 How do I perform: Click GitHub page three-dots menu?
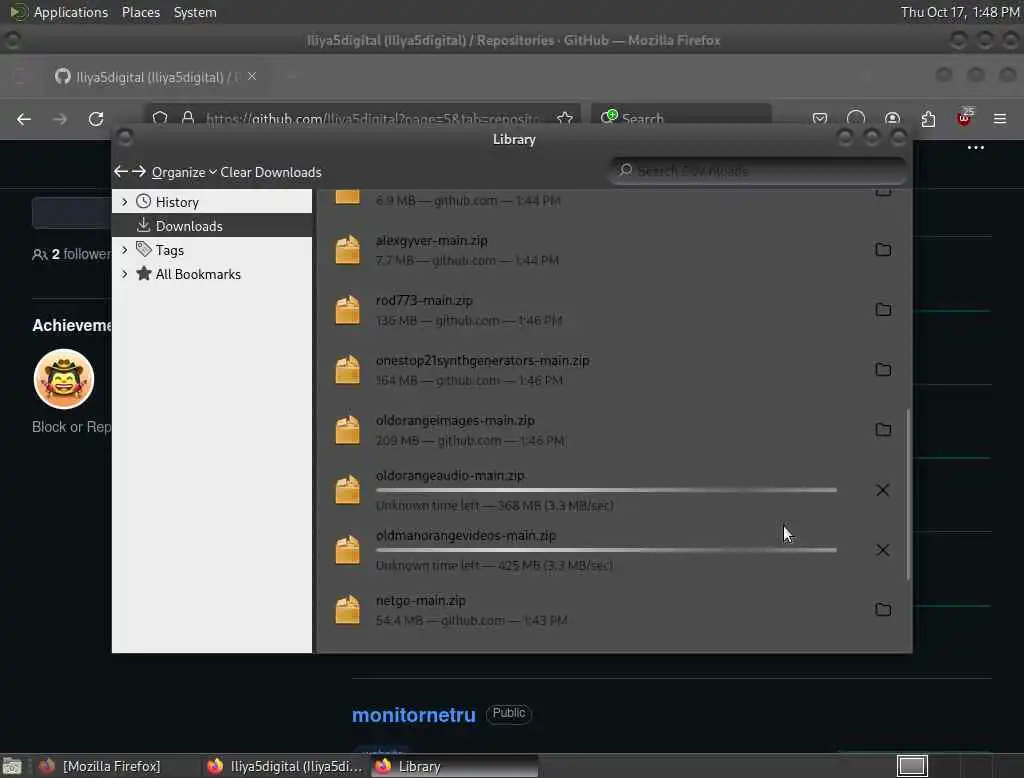[976, 148]
